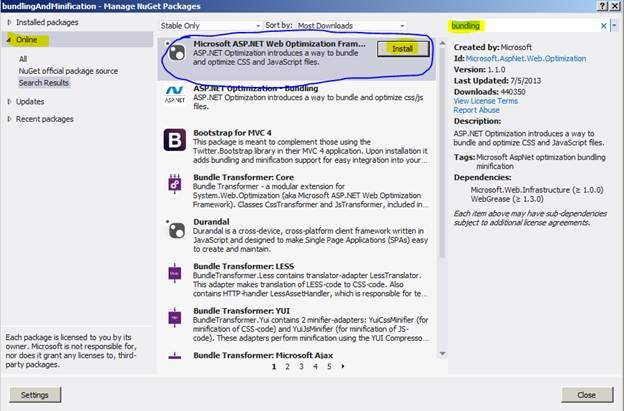
Task: Open the Settings button
Action: pyautogui.click(x=35, y=395)
